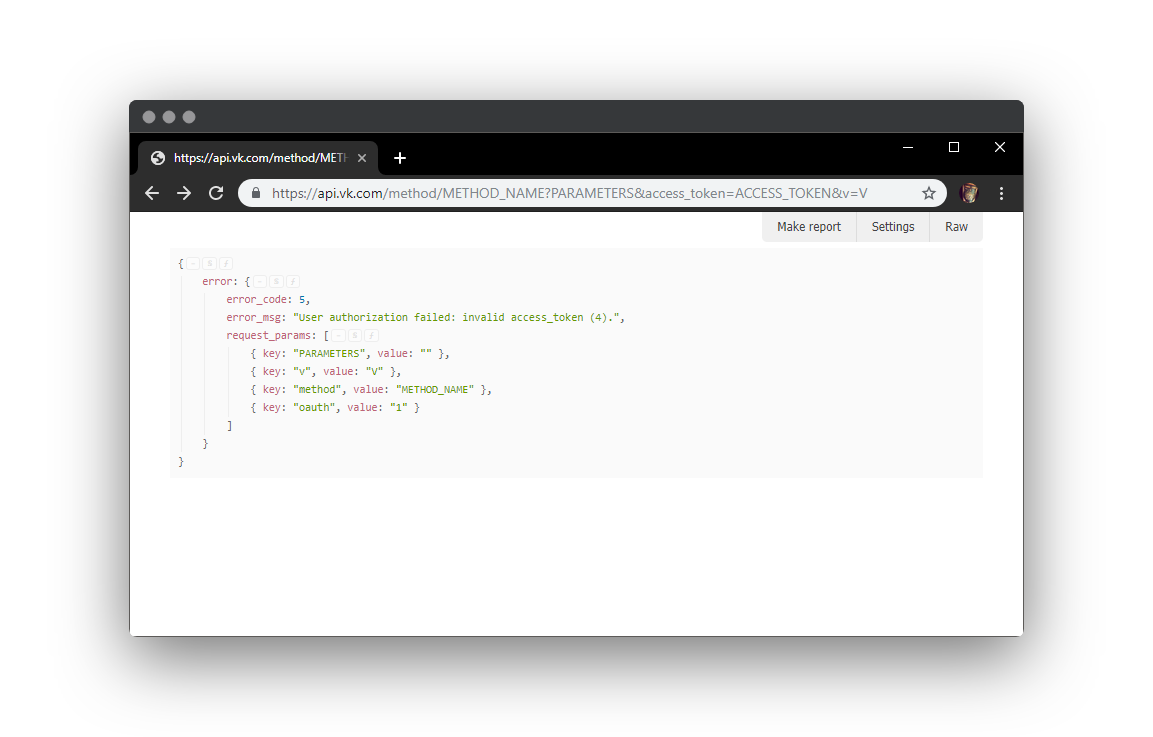Minimize the browser window

click(x=908, y=147)
